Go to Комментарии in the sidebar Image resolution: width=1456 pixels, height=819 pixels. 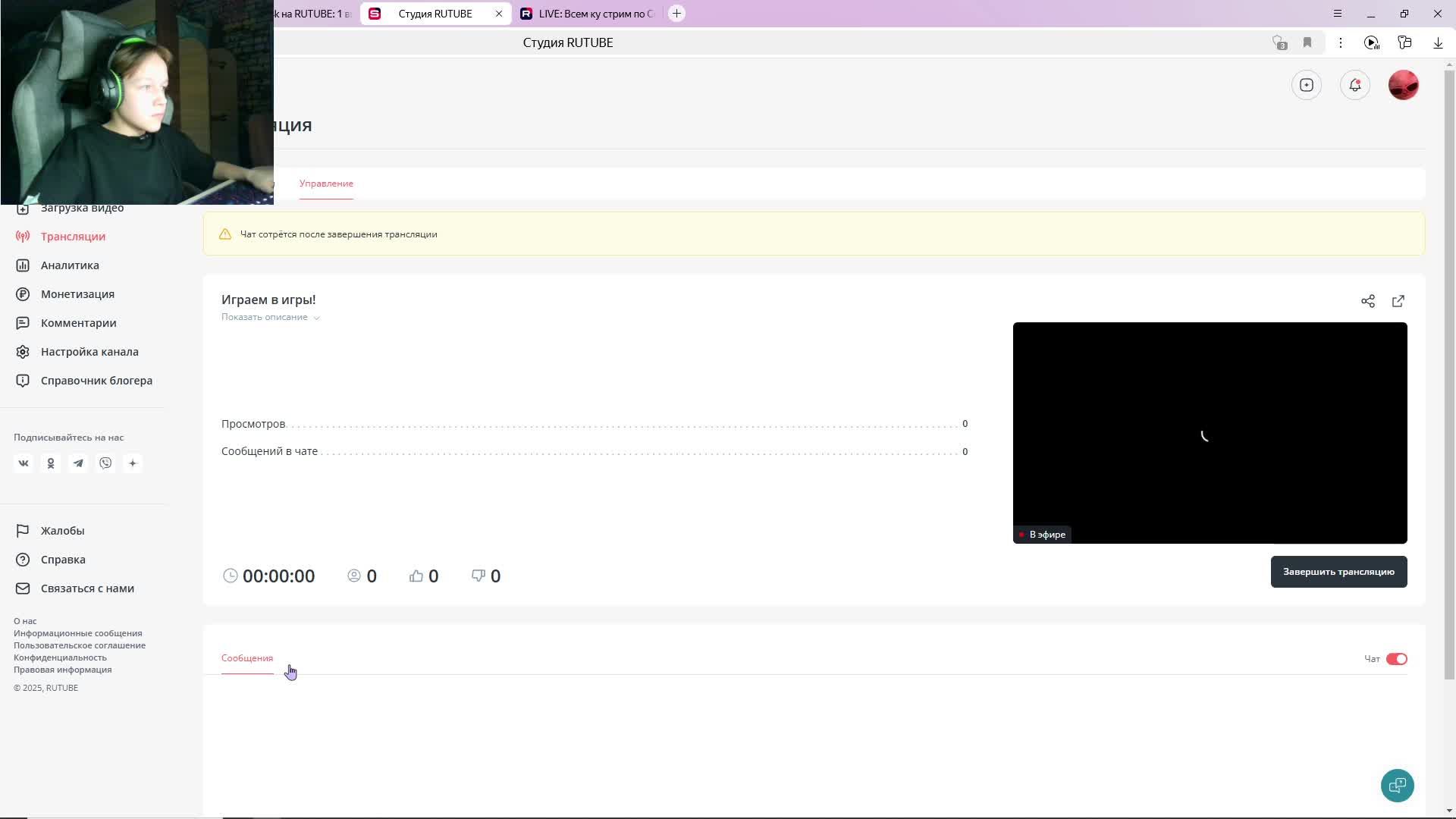coord(66,323)
